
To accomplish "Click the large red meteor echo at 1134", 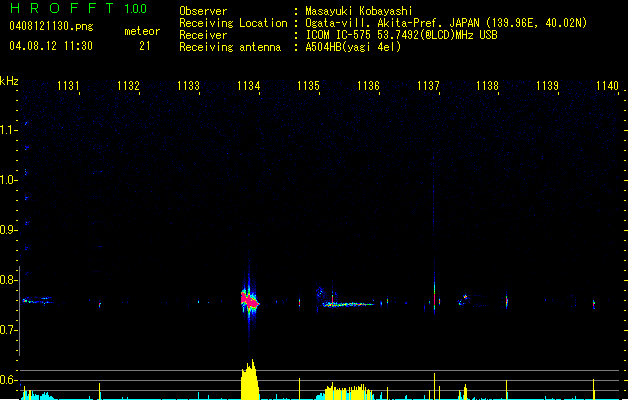I will pyautogui.click(x=250, y=300).
